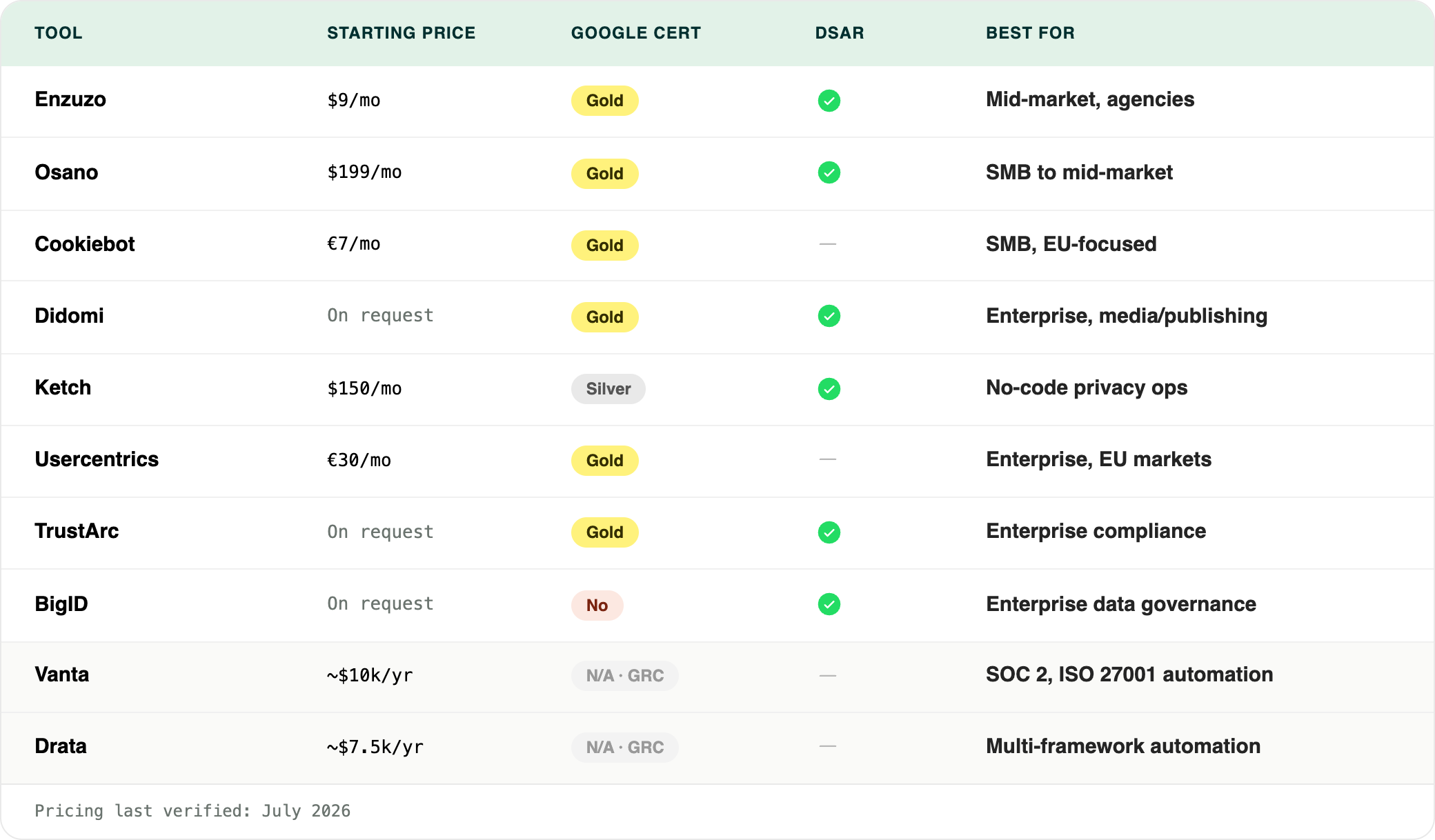Click the Gold badge in Osano row
Image resolution: width=1435 pixels, height=840 pixels.
click(x=604, y=174)
